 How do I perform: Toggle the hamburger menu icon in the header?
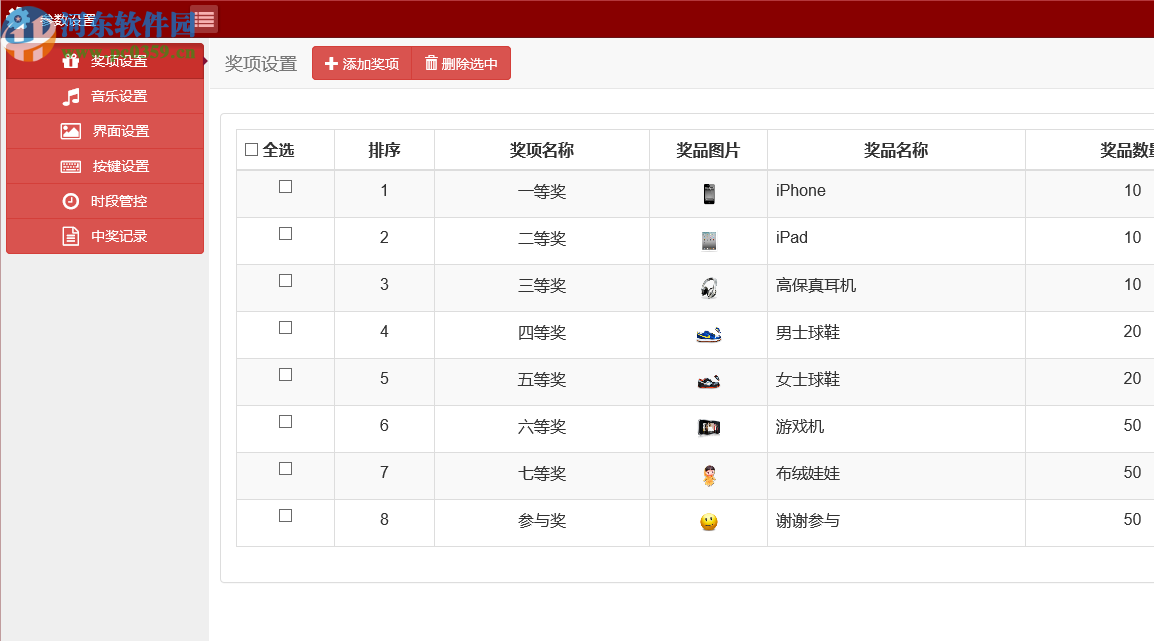tap(203, 18)
